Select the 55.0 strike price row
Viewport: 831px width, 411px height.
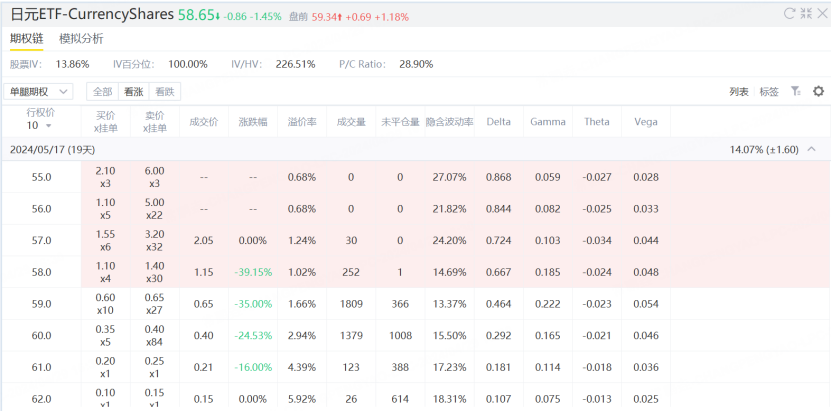click(x=416, y=177)
